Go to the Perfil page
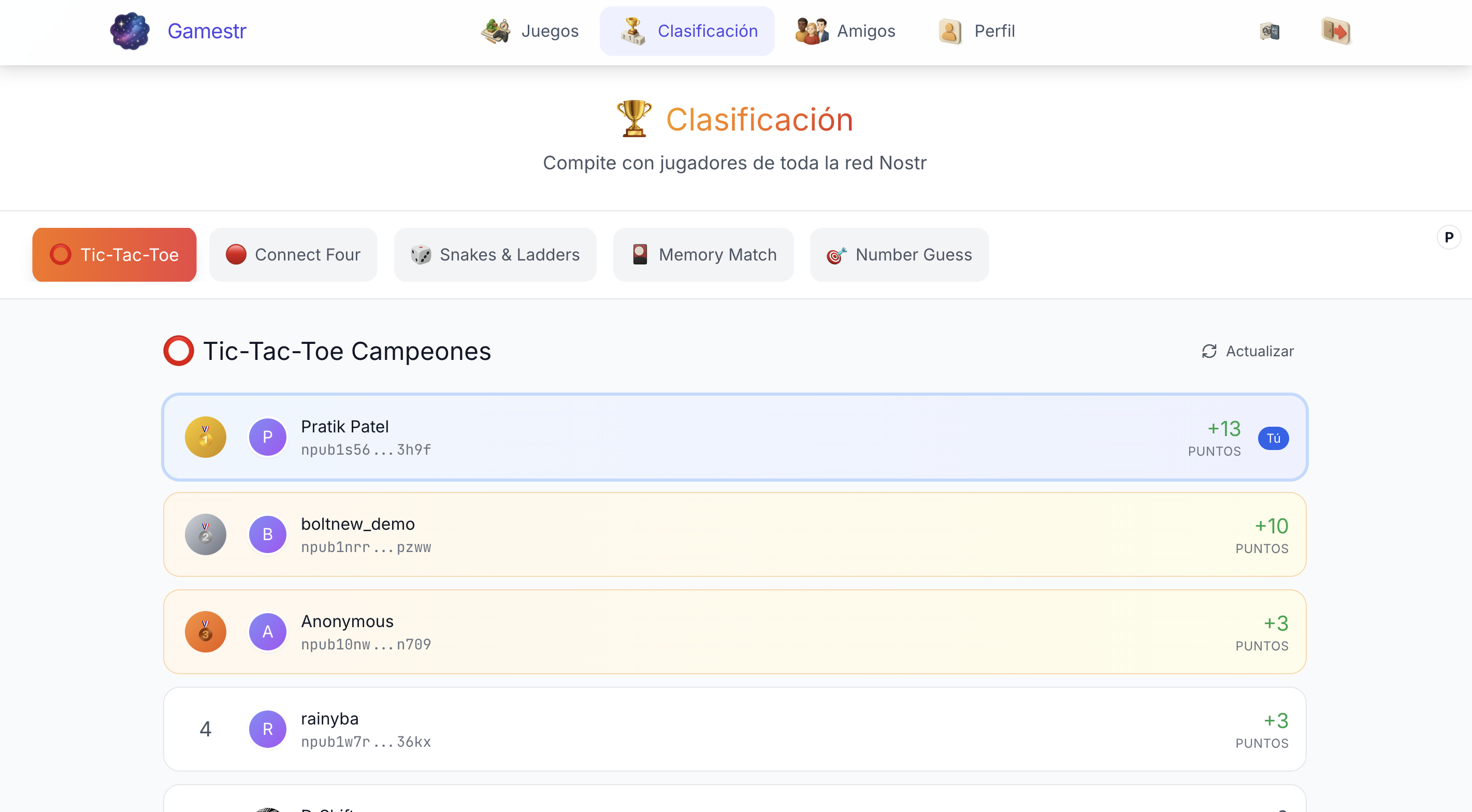Image resolution: width=1472 pixels, height=812 pixels. [976, 31]
